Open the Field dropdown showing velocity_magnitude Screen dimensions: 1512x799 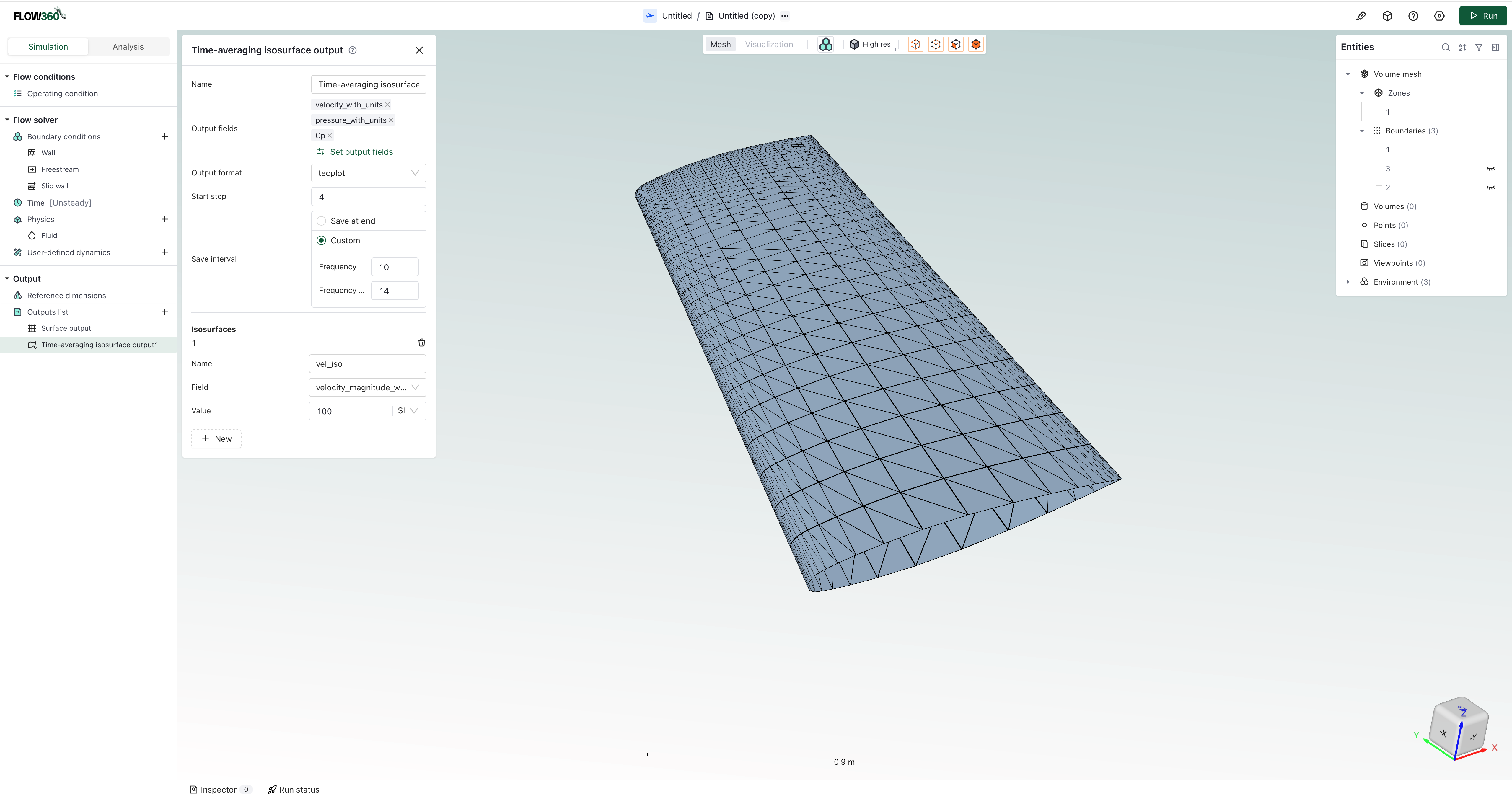pos(367,387)
